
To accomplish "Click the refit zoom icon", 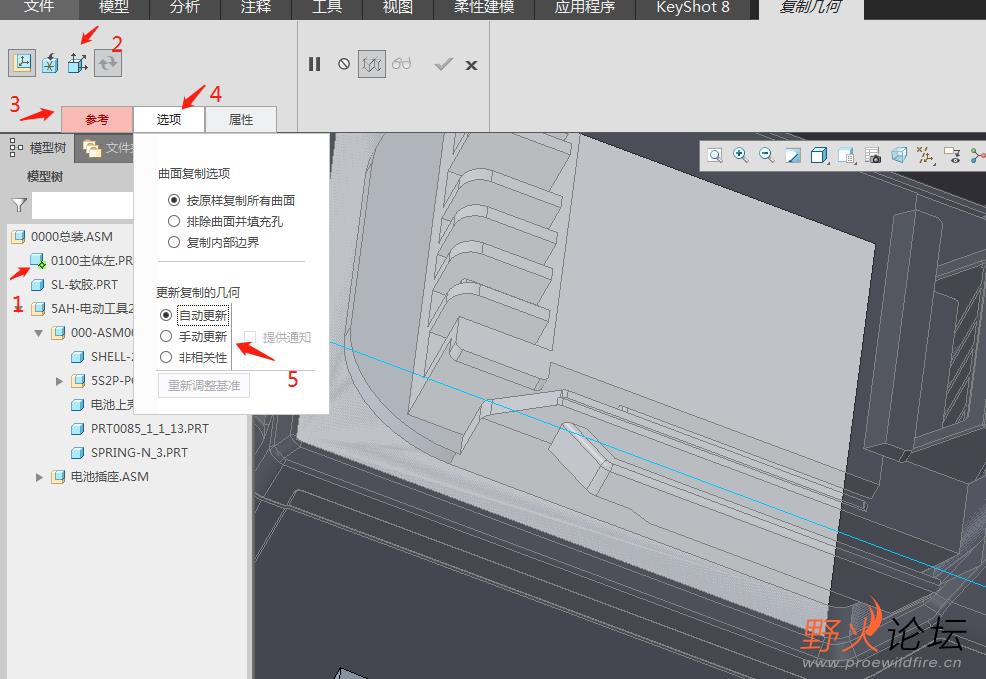I will coord(715,155).
